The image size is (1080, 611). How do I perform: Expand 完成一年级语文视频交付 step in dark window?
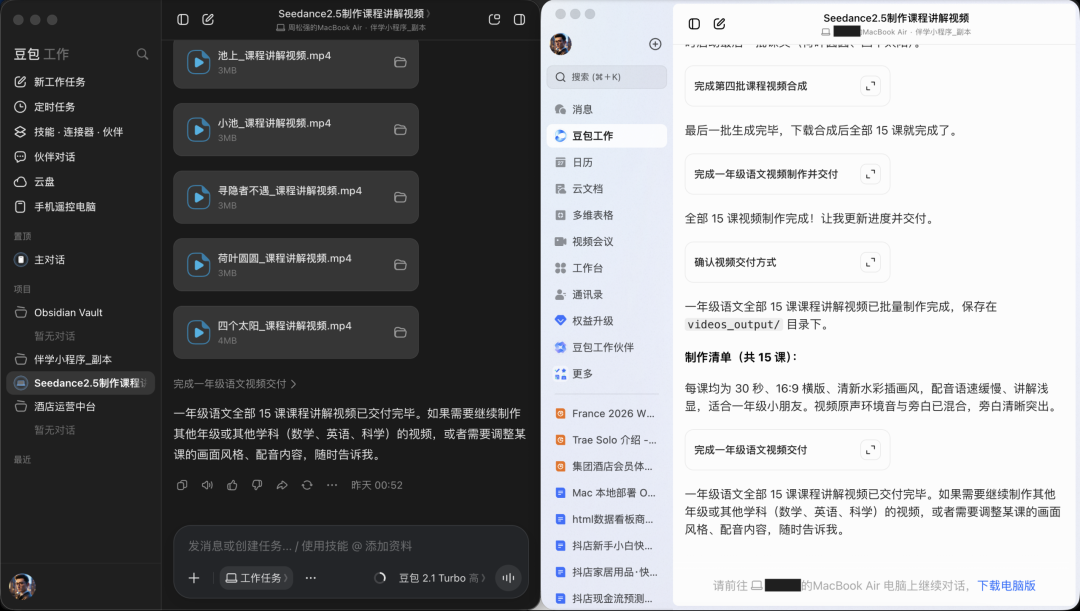tap(235, 384)
